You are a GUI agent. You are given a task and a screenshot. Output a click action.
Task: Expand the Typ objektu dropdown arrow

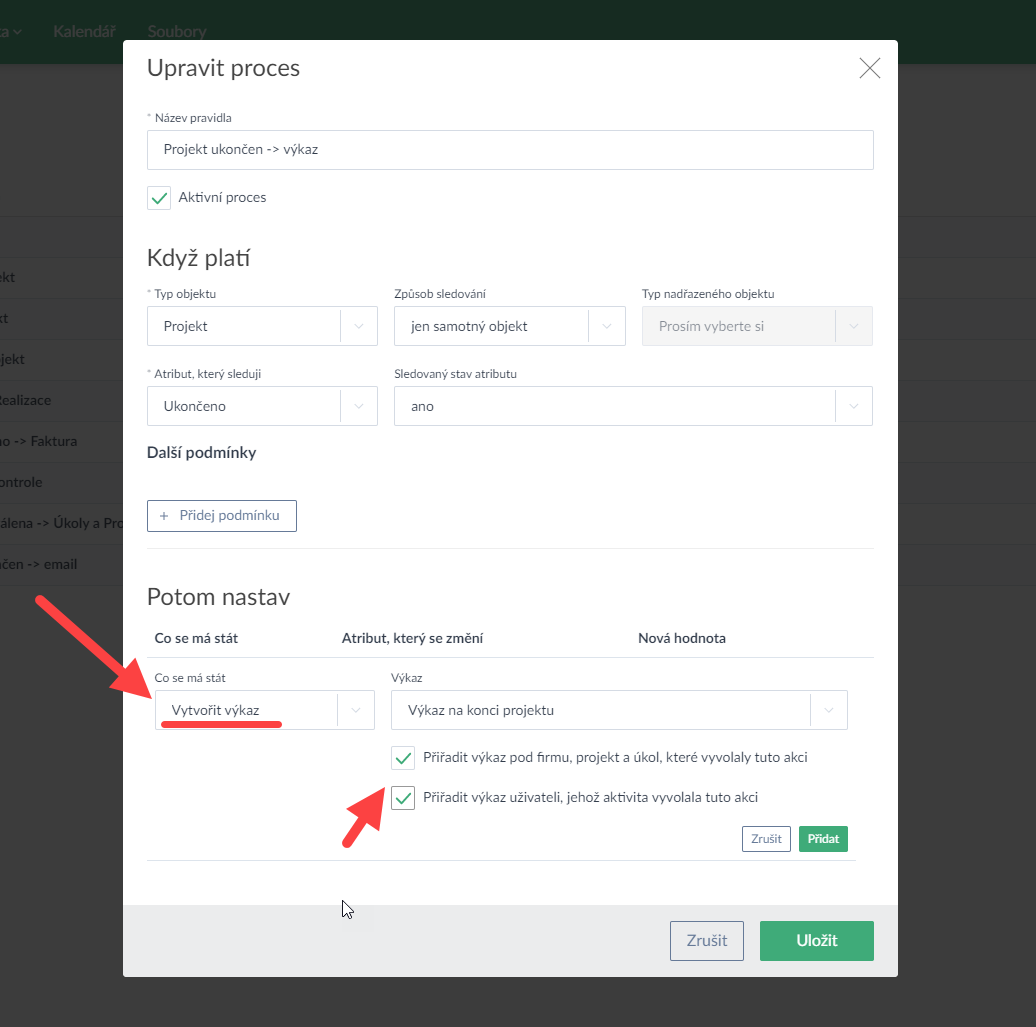tap(359, 326)
